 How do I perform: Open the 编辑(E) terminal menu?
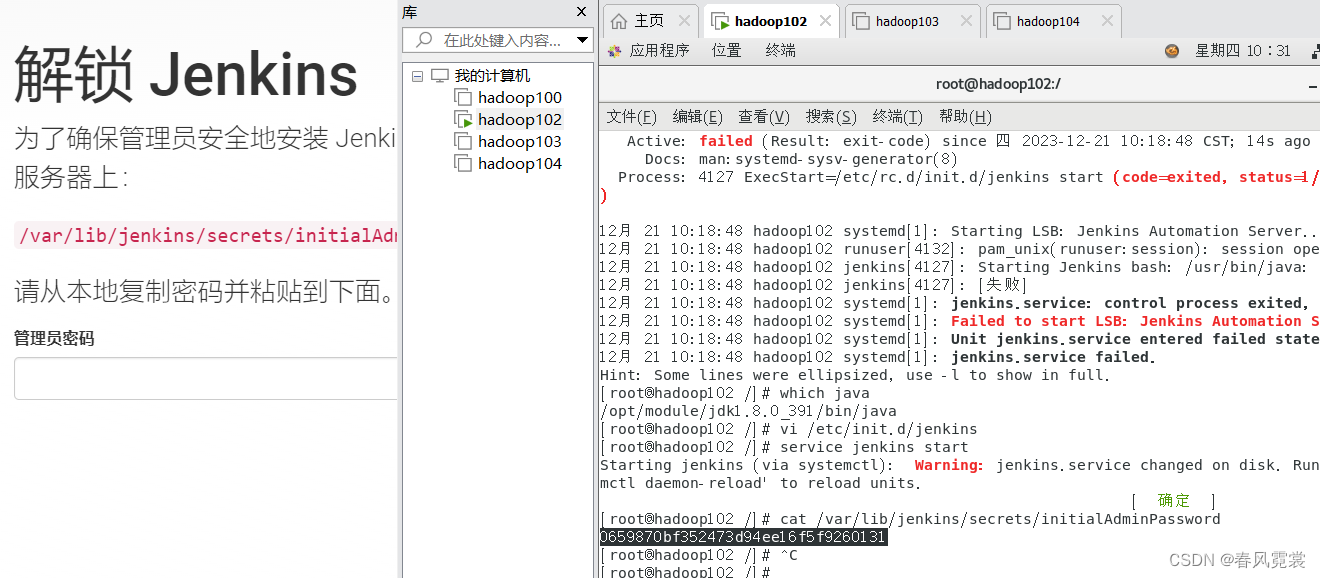tap(698, 117)
